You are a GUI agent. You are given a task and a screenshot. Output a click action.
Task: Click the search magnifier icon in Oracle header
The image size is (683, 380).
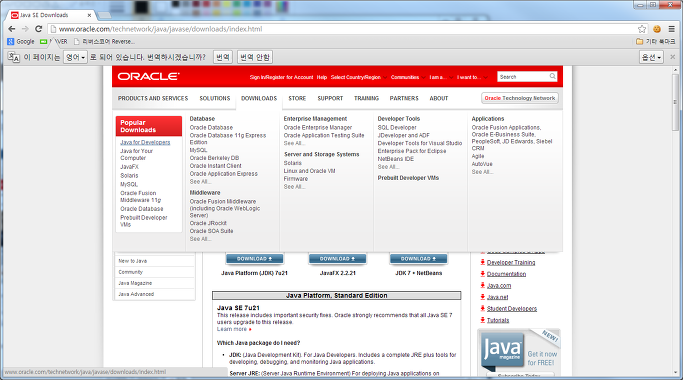(x=552, y=76)
